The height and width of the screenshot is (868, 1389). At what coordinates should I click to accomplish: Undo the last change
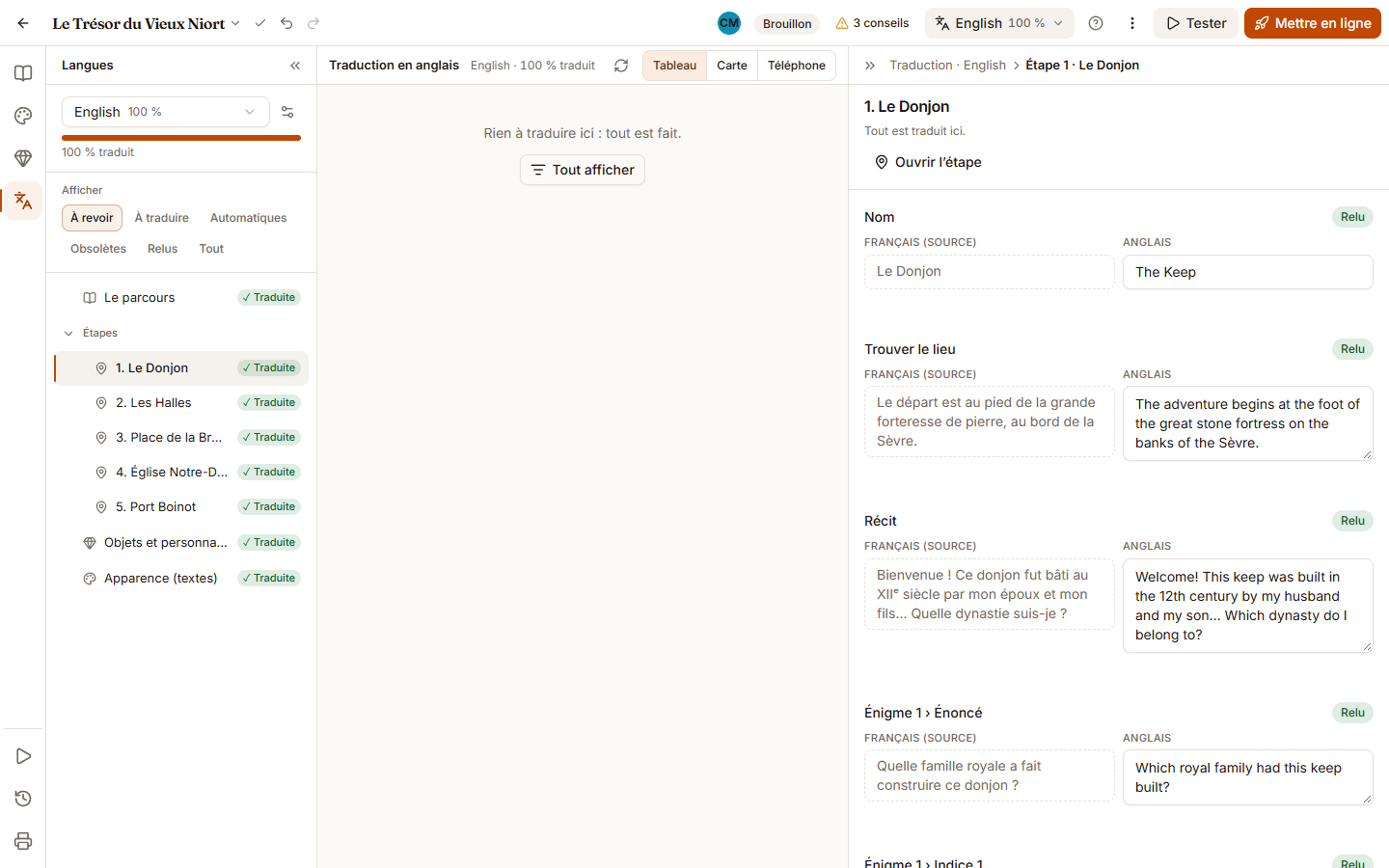(x=286, y=23)
